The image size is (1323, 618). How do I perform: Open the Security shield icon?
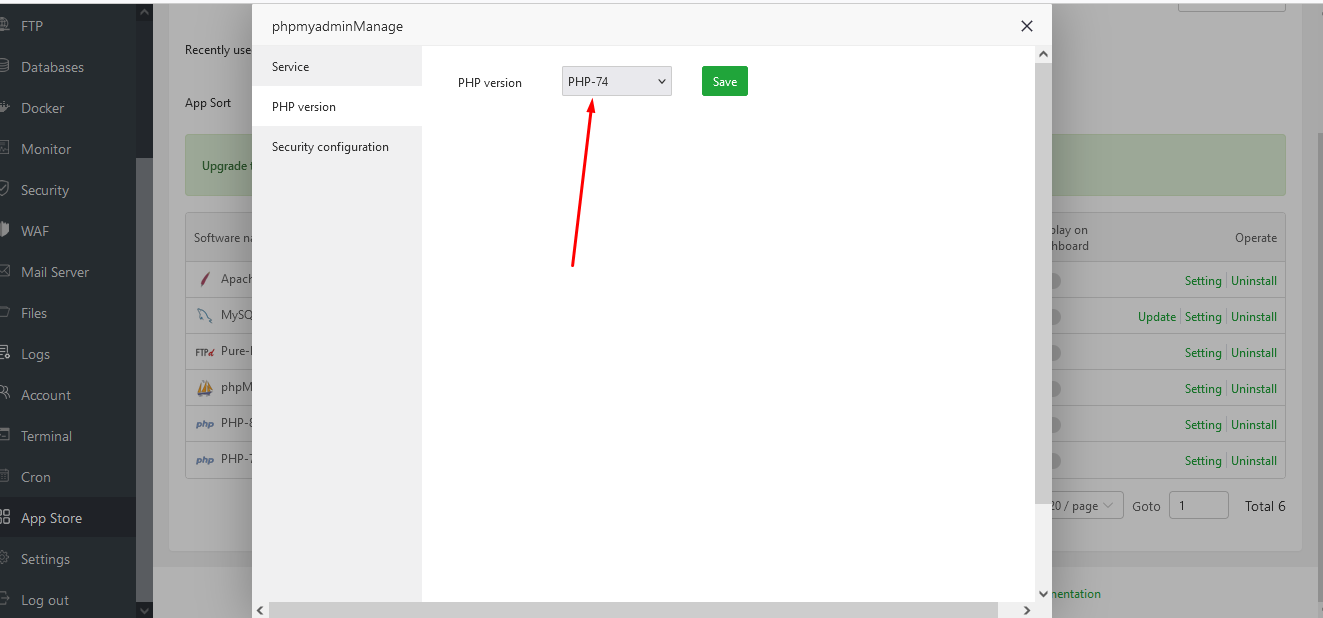(x=4, y=190)
